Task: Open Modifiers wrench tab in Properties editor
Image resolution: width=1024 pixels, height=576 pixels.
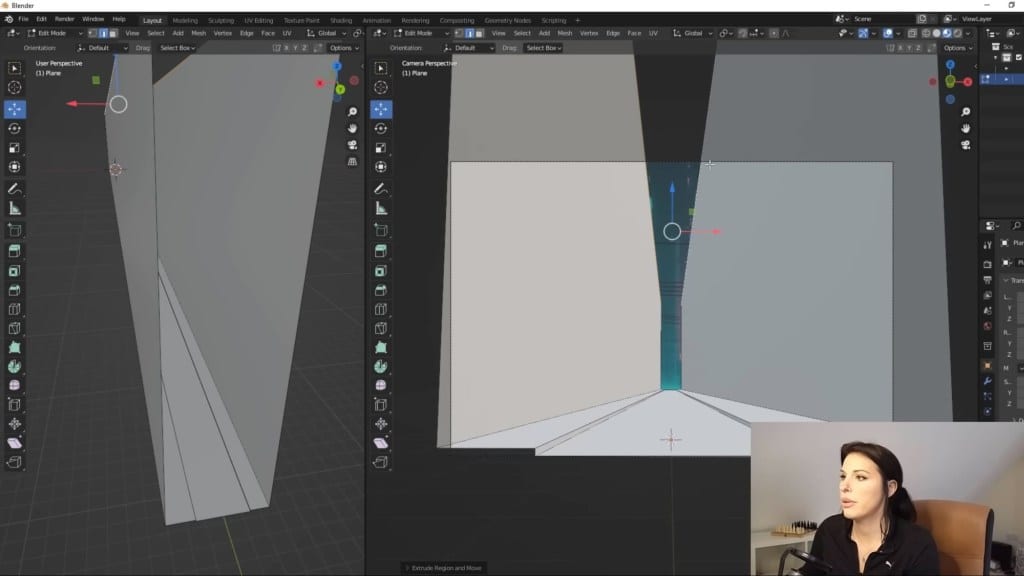Action: (987, 381)
